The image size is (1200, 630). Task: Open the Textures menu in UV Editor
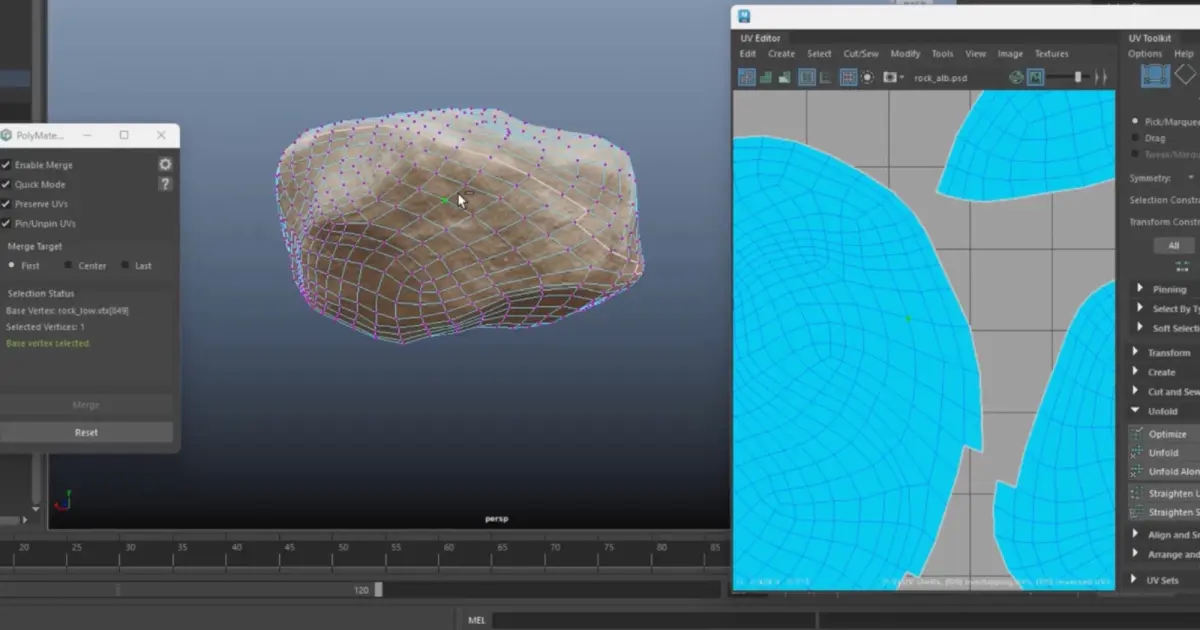click(x=1051, y=54)
